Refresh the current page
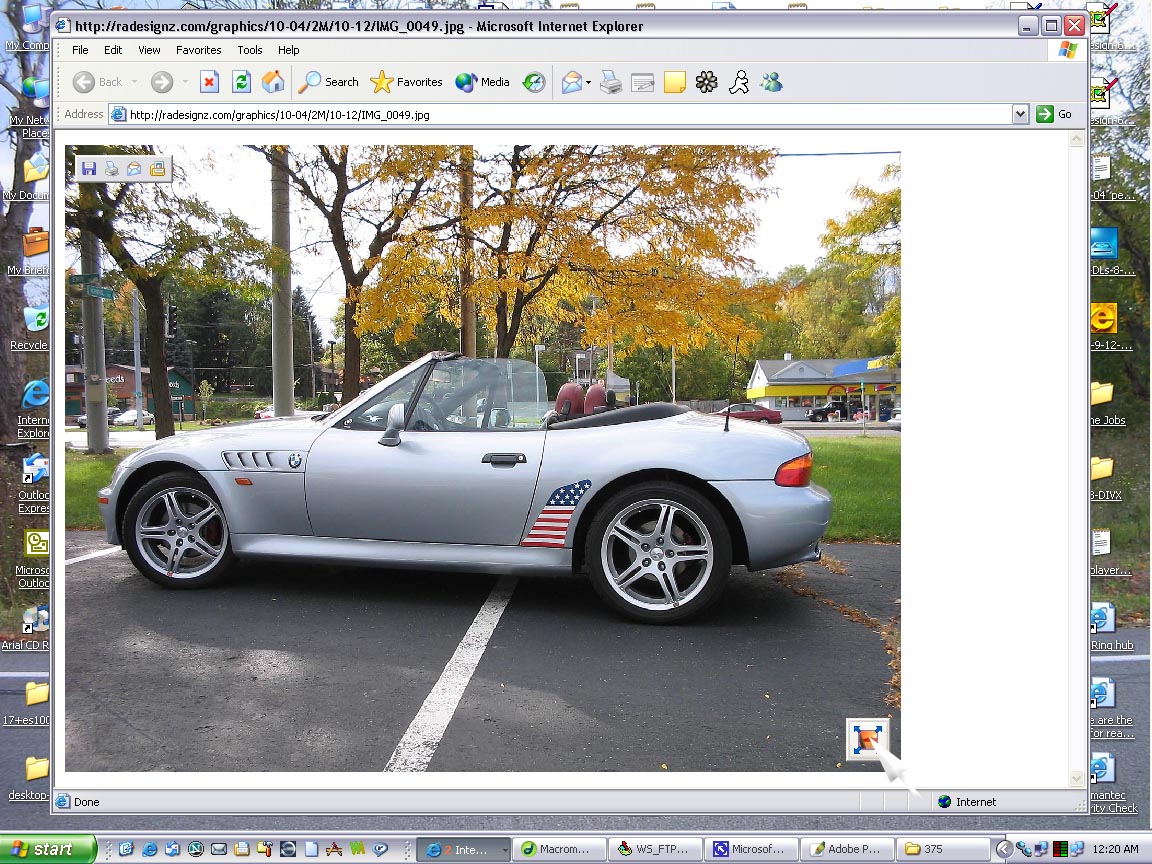This screenshot has width=1152, height=864. click(x=241, y=82)
